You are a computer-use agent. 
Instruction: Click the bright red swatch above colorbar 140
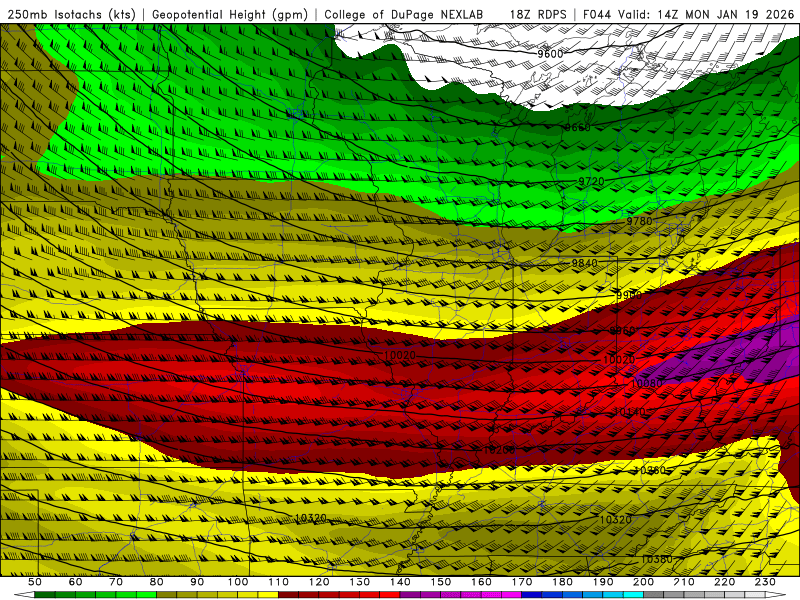tap(390, 595)
